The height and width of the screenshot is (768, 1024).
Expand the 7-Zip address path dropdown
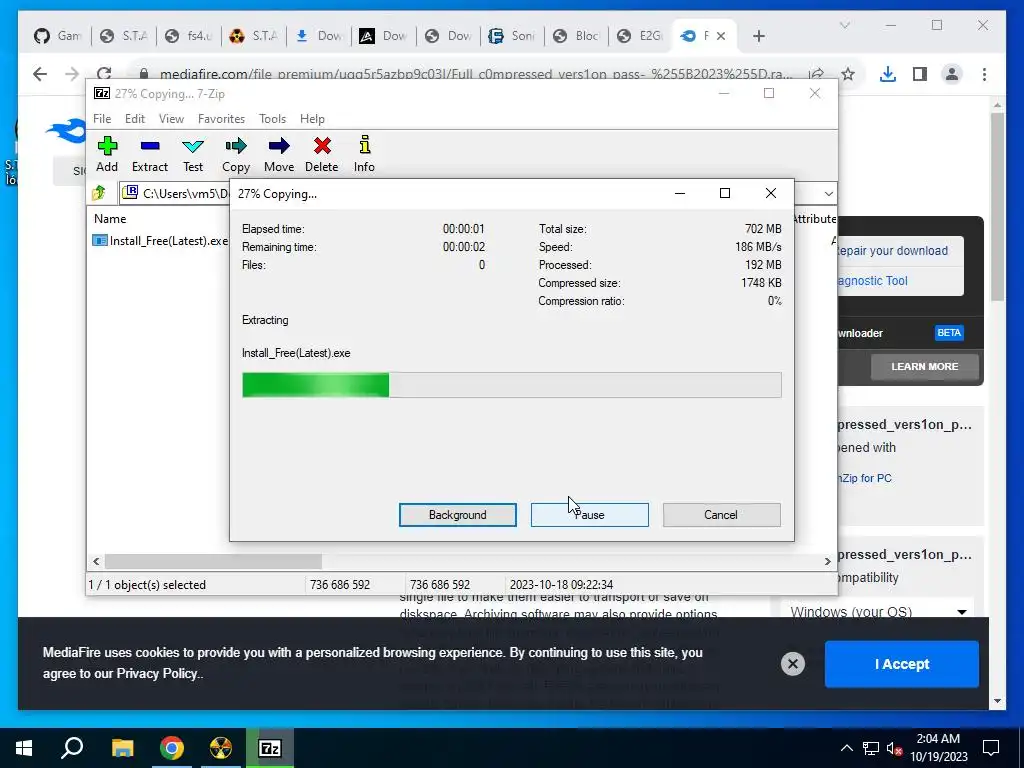pos(828,193)
